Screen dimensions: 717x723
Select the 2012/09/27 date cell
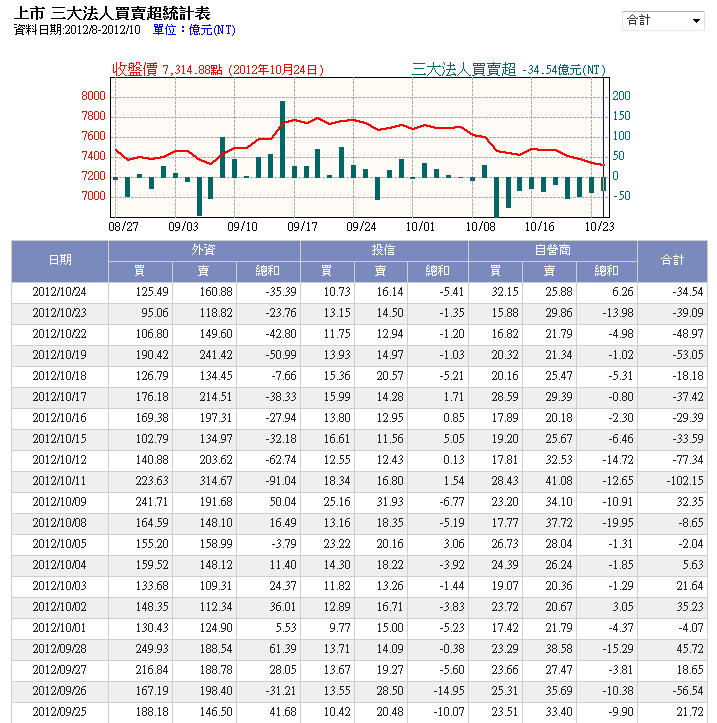[60, 670]
